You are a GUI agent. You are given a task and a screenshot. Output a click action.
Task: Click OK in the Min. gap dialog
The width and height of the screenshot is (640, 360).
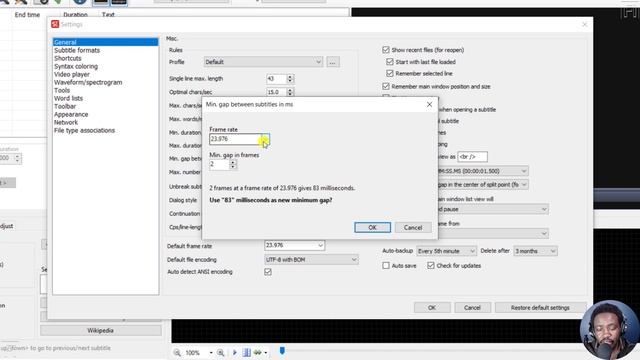(x=372, y=227)
